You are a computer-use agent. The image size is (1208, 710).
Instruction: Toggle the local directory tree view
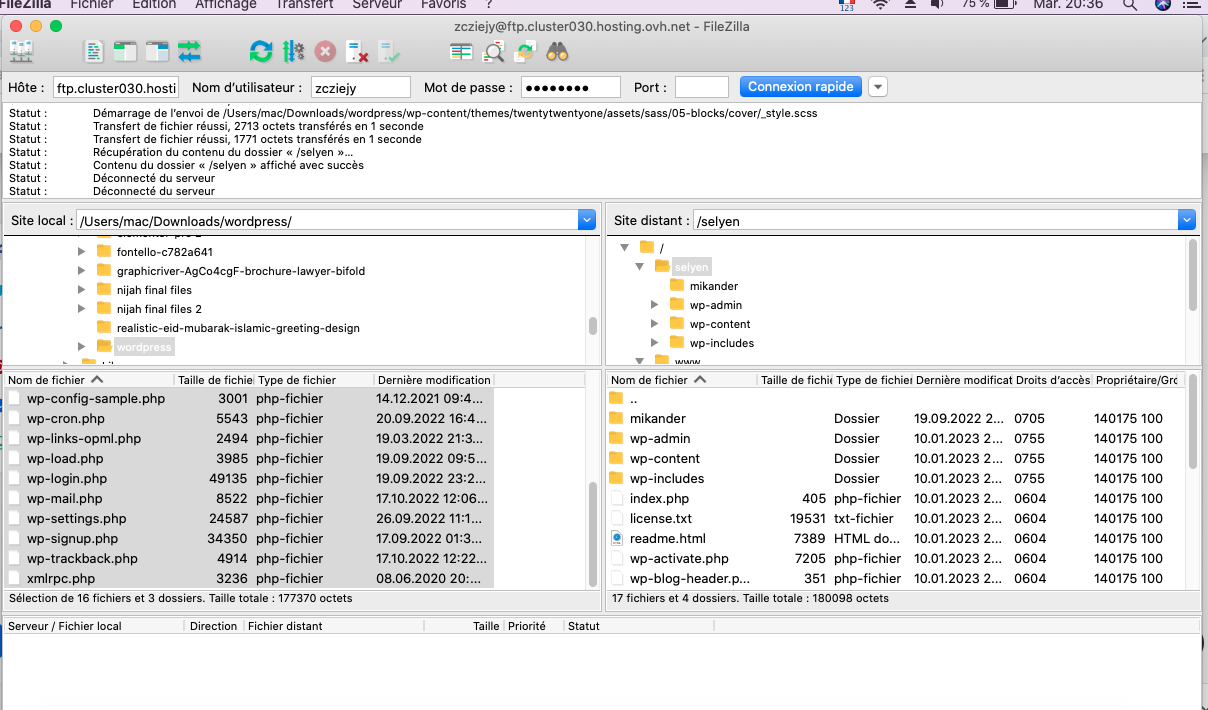click(x=125, y=51)
